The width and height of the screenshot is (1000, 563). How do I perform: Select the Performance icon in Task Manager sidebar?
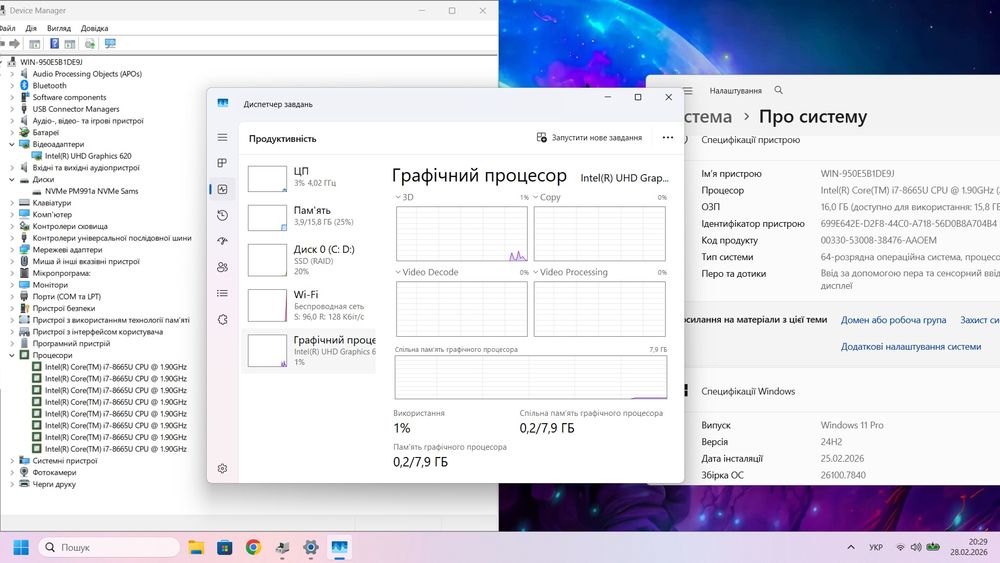[222, 189]
